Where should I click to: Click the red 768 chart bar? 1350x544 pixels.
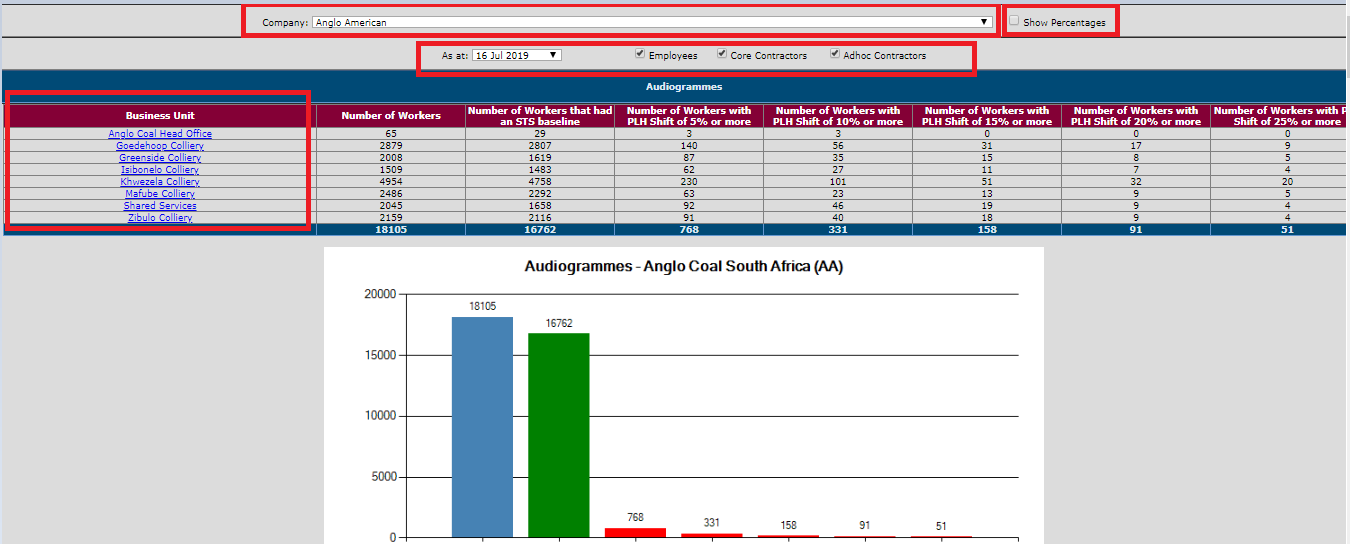635,533
